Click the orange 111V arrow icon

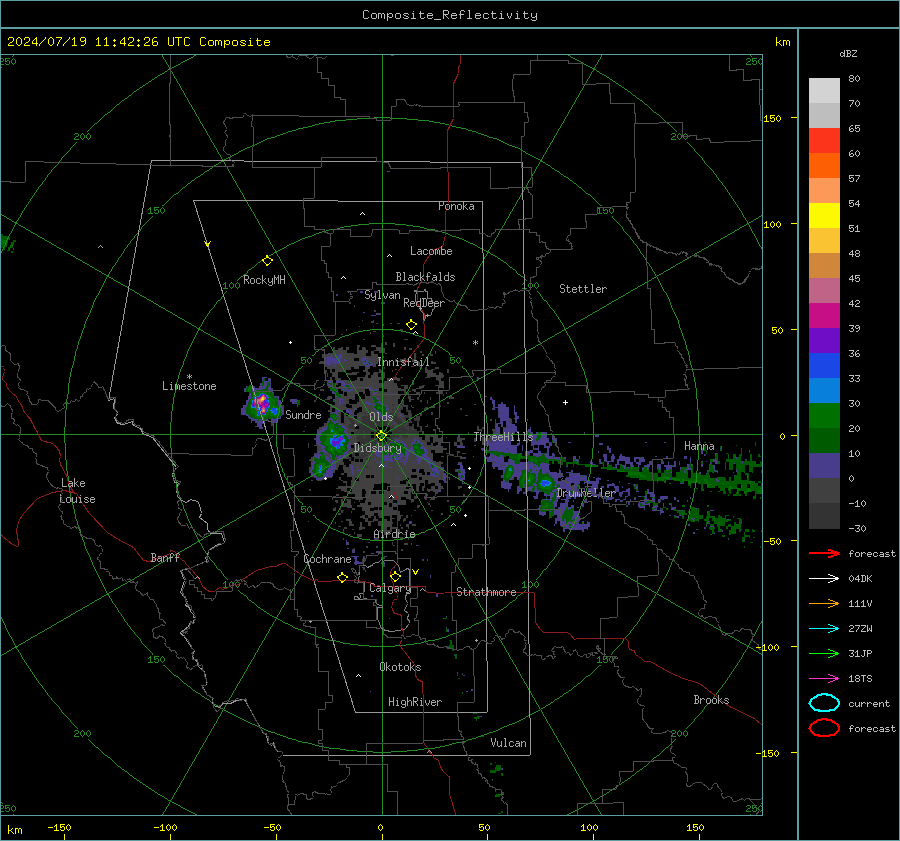click(824, 603)
